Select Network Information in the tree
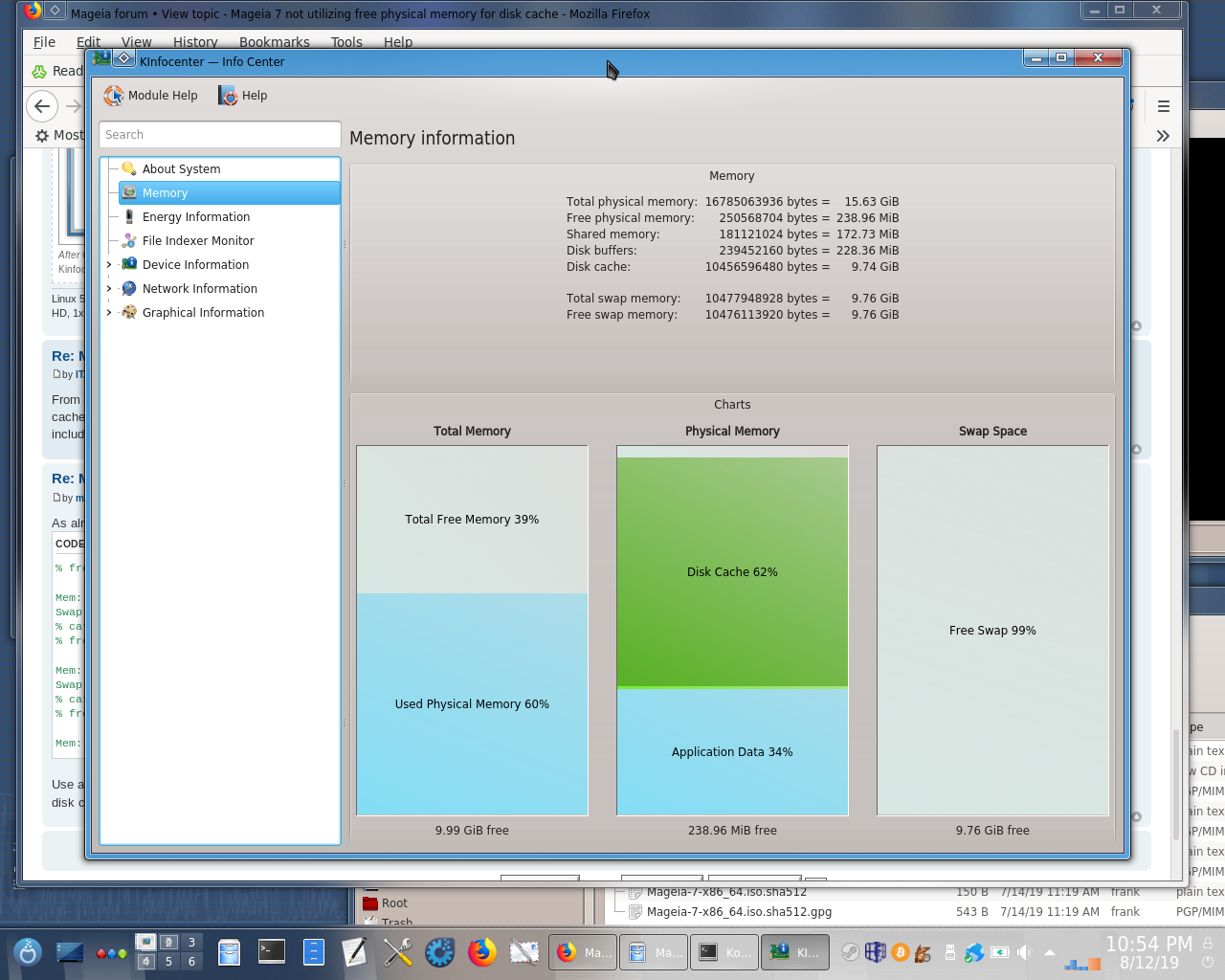The width and height of the screenshot is (1225, 980). 200,289
